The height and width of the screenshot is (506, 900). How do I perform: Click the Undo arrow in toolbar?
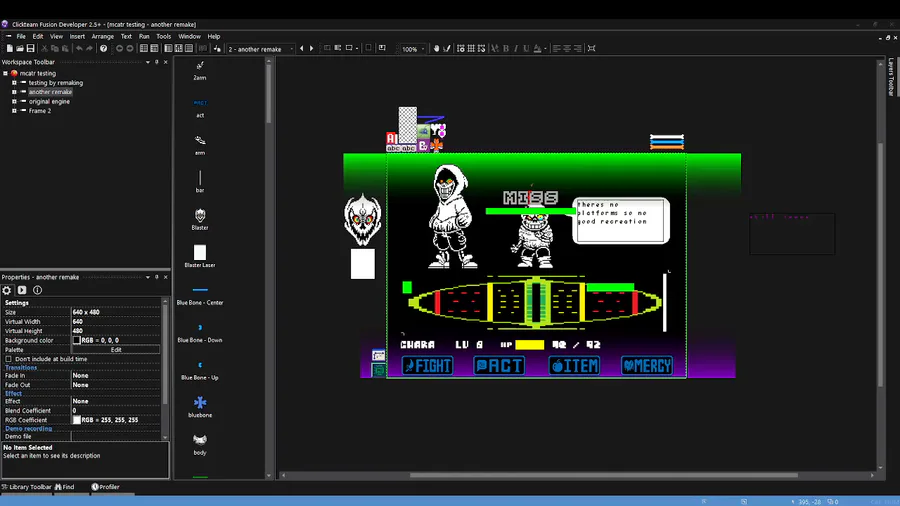point(79,49)
